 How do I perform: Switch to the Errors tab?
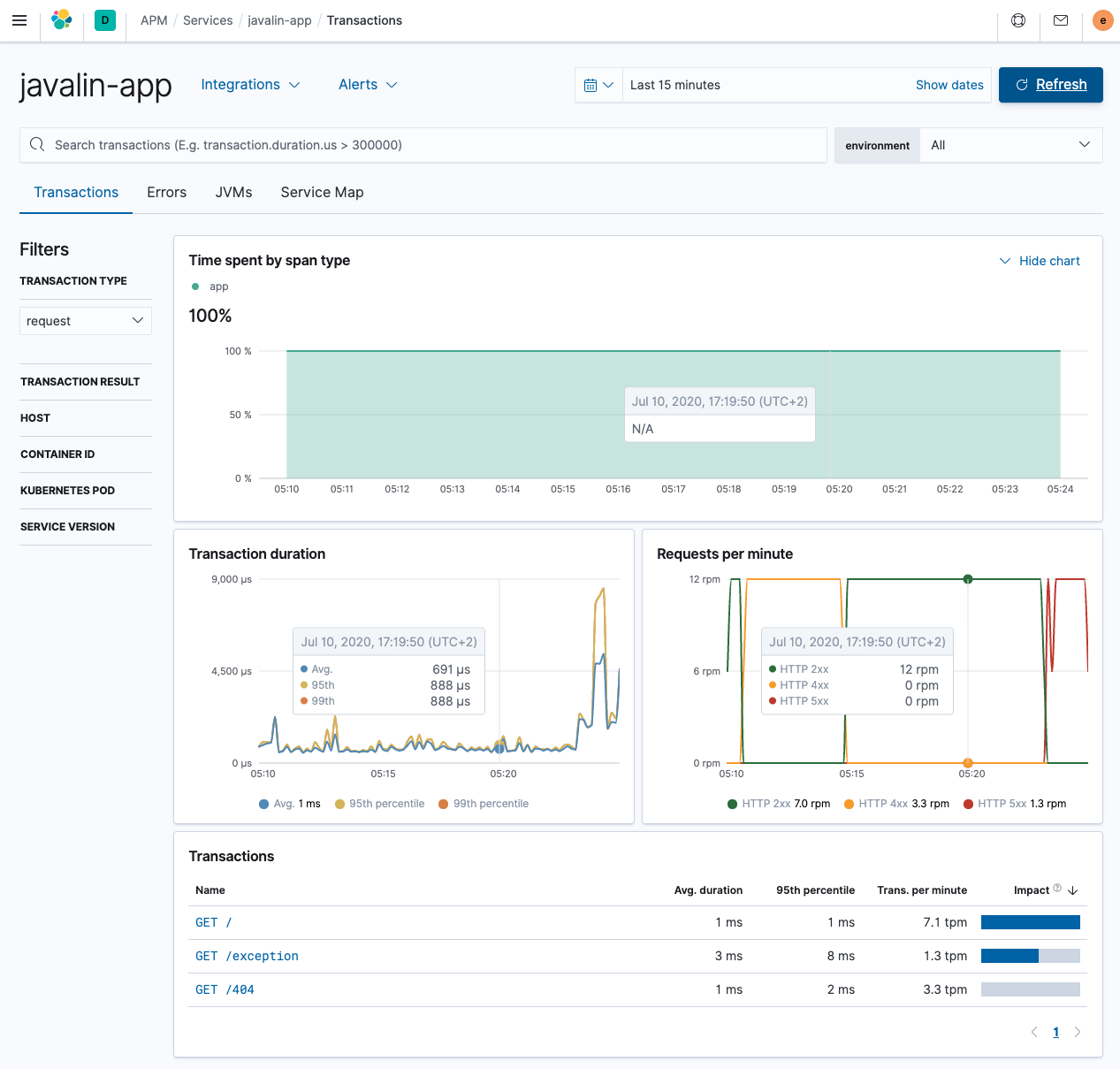click(x=166, y=192)
